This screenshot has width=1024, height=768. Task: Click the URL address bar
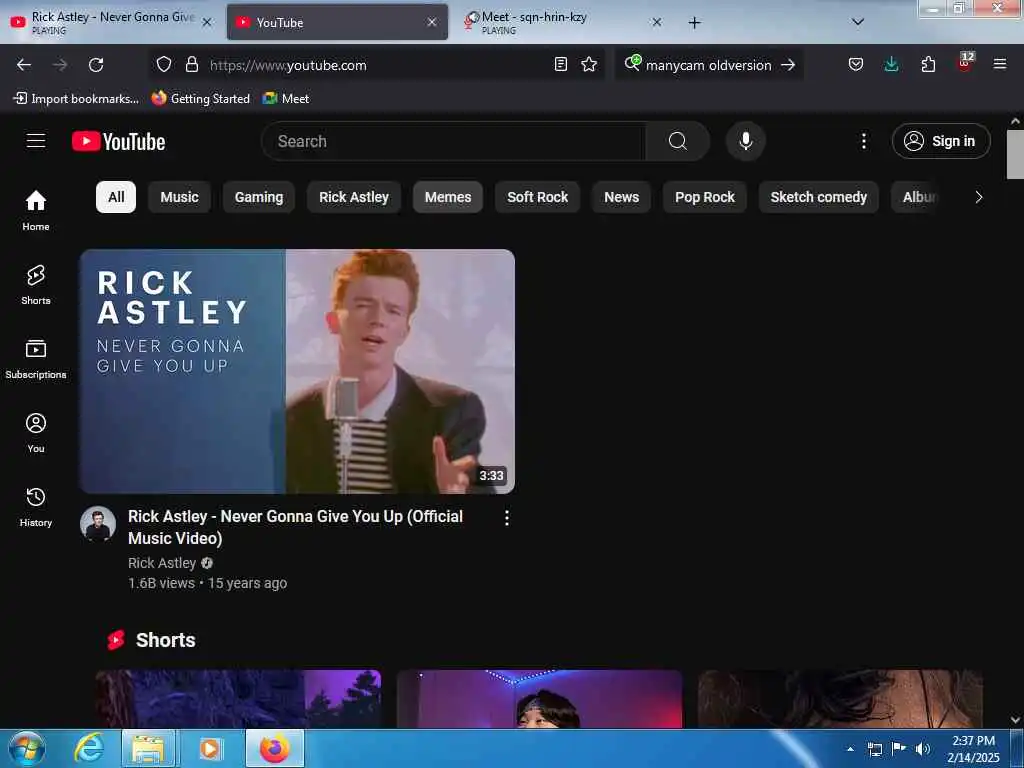377,65
